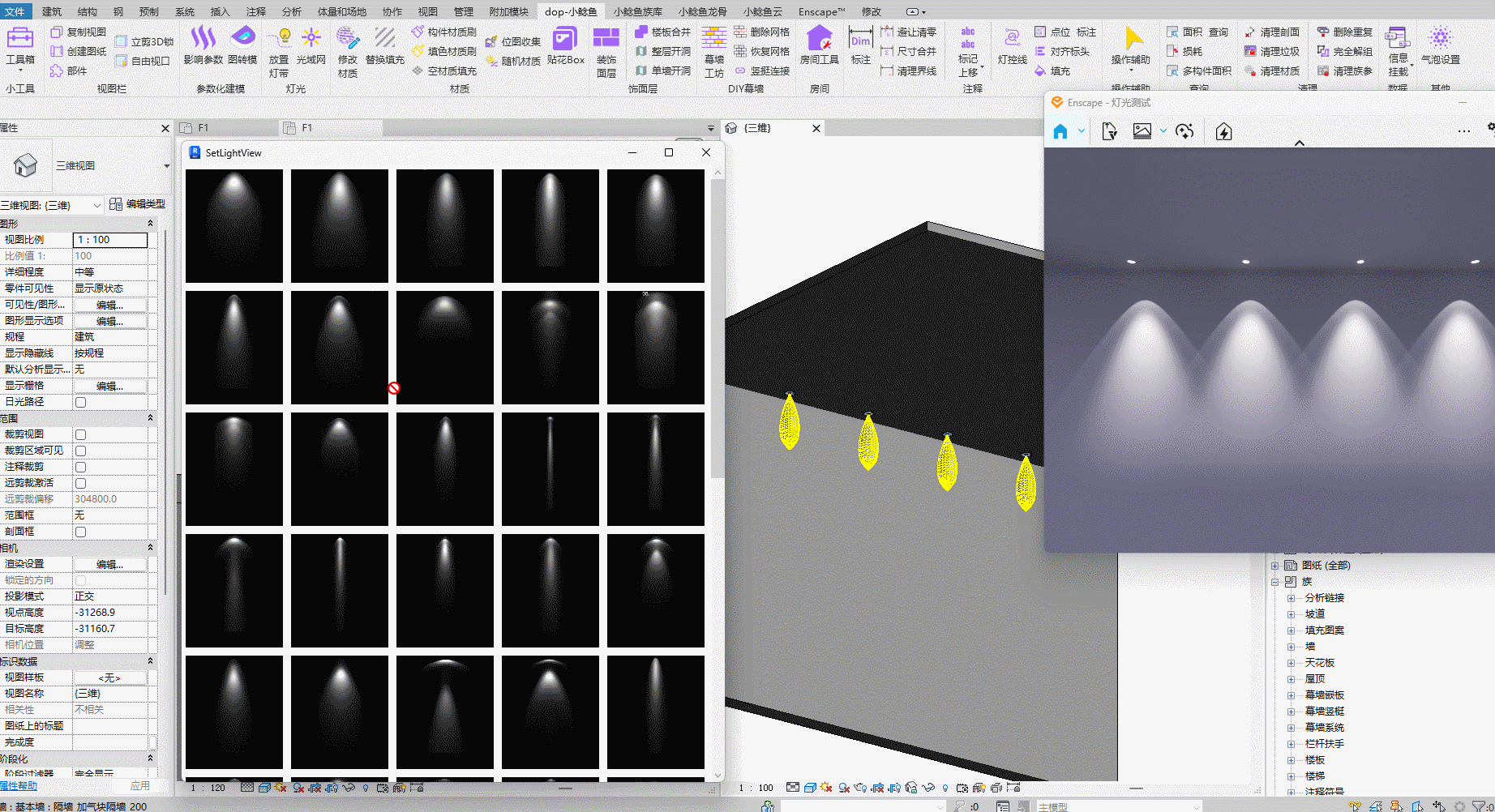The width and height of the screenshot is (1495, 812).
Task: Open the 小鲶鱼族库 ribbon tab
Action: coord(638,11)
